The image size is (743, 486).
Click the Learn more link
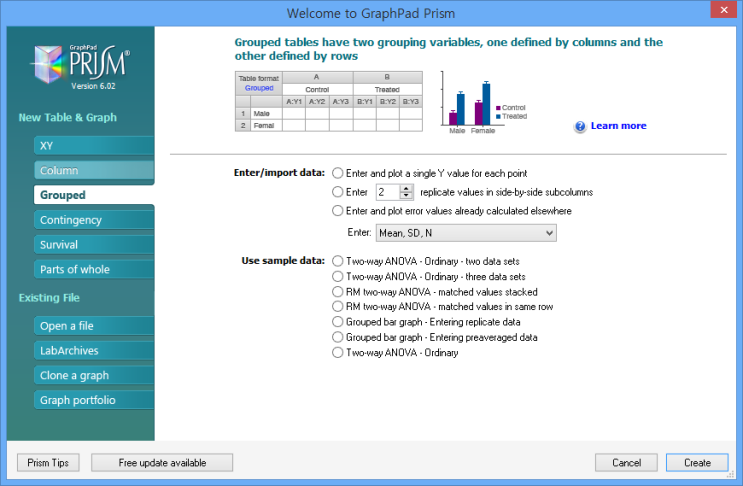618,126
